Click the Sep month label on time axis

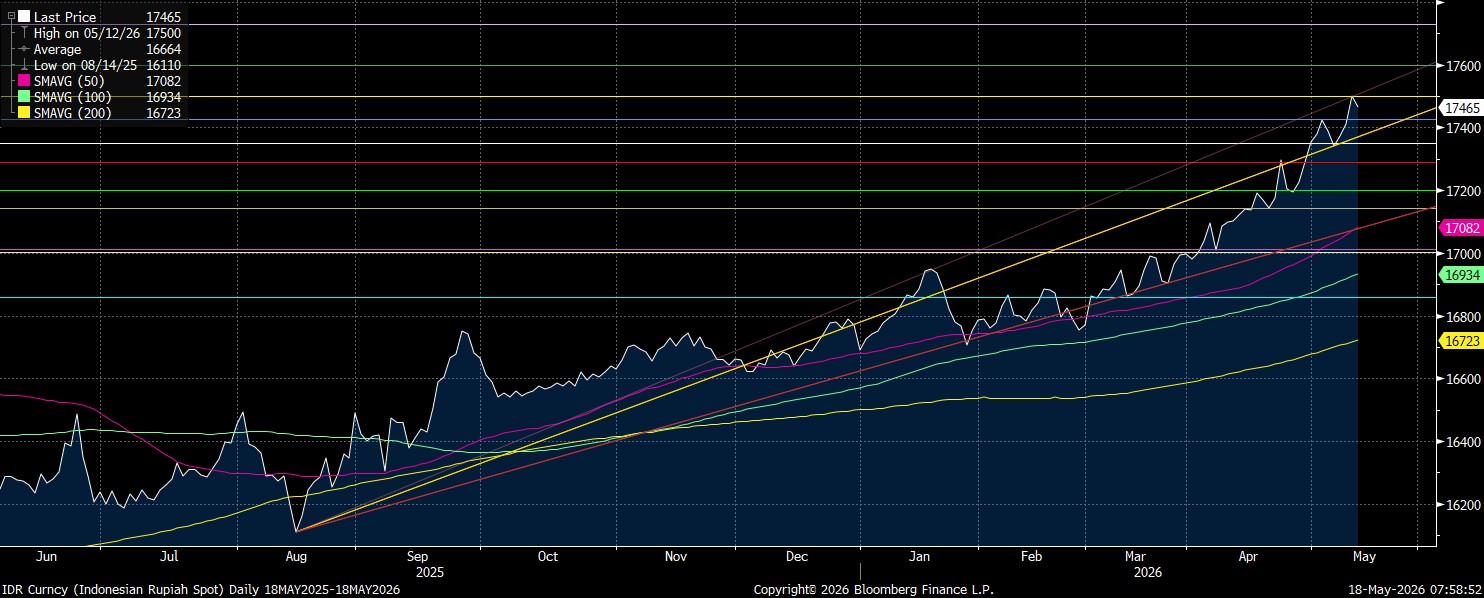pyautogui.click(x=418, y=555)
